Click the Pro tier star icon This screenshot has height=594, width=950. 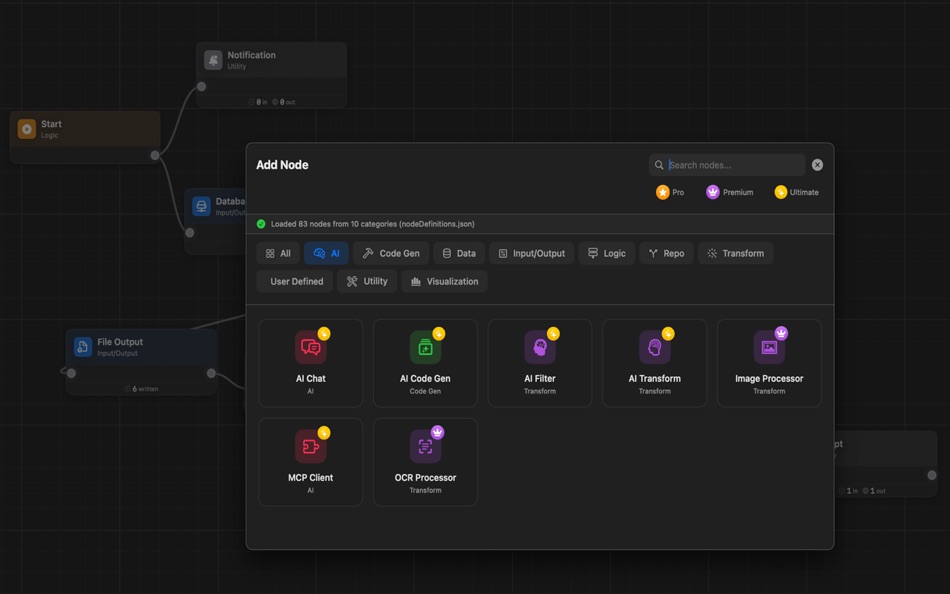tap(663, 192)
